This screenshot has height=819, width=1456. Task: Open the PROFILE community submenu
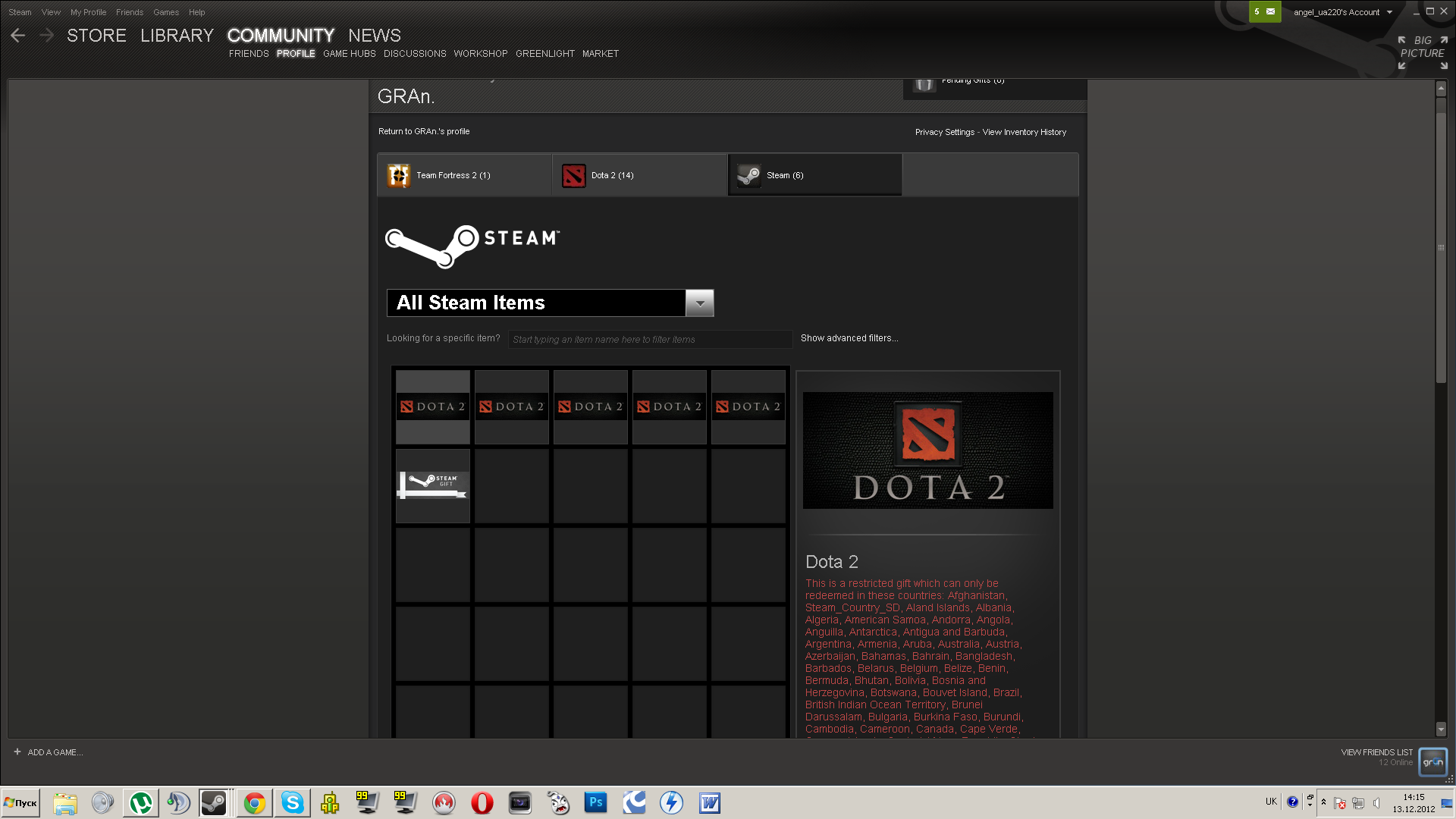pyautogui.click(x=296, y=54)
